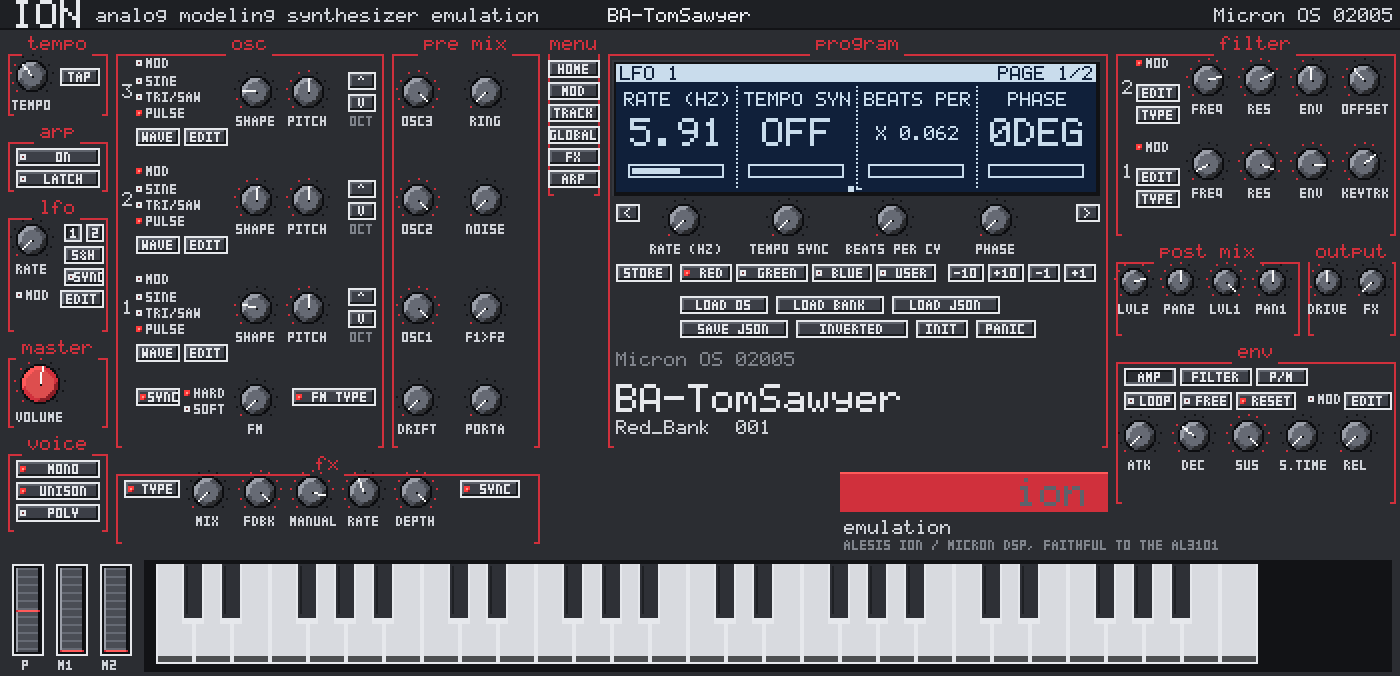Toggle the envelope Loop switch
This screenshot has width=1400, height=676.
[1150, 401]
